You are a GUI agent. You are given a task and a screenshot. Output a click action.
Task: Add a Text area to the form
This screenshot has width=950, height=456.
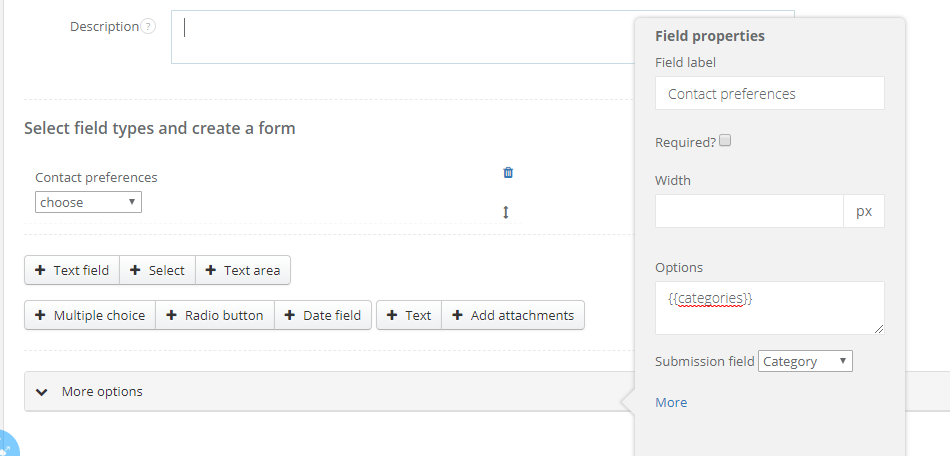pyautogui.click(x=242, y=270)
